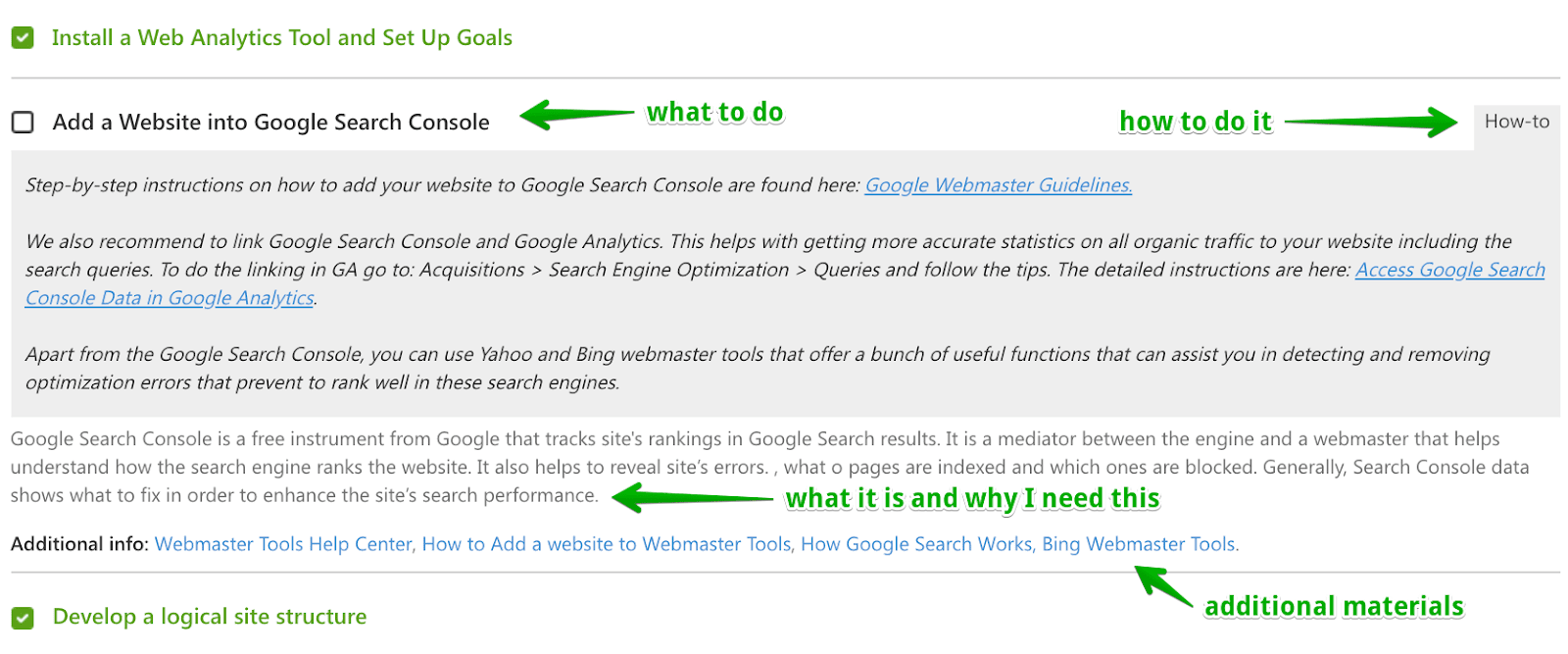Click the arrow next to 'what it is and why'
The height and width of the screenshot is (654, 1568).
click(x=692, y=498)
